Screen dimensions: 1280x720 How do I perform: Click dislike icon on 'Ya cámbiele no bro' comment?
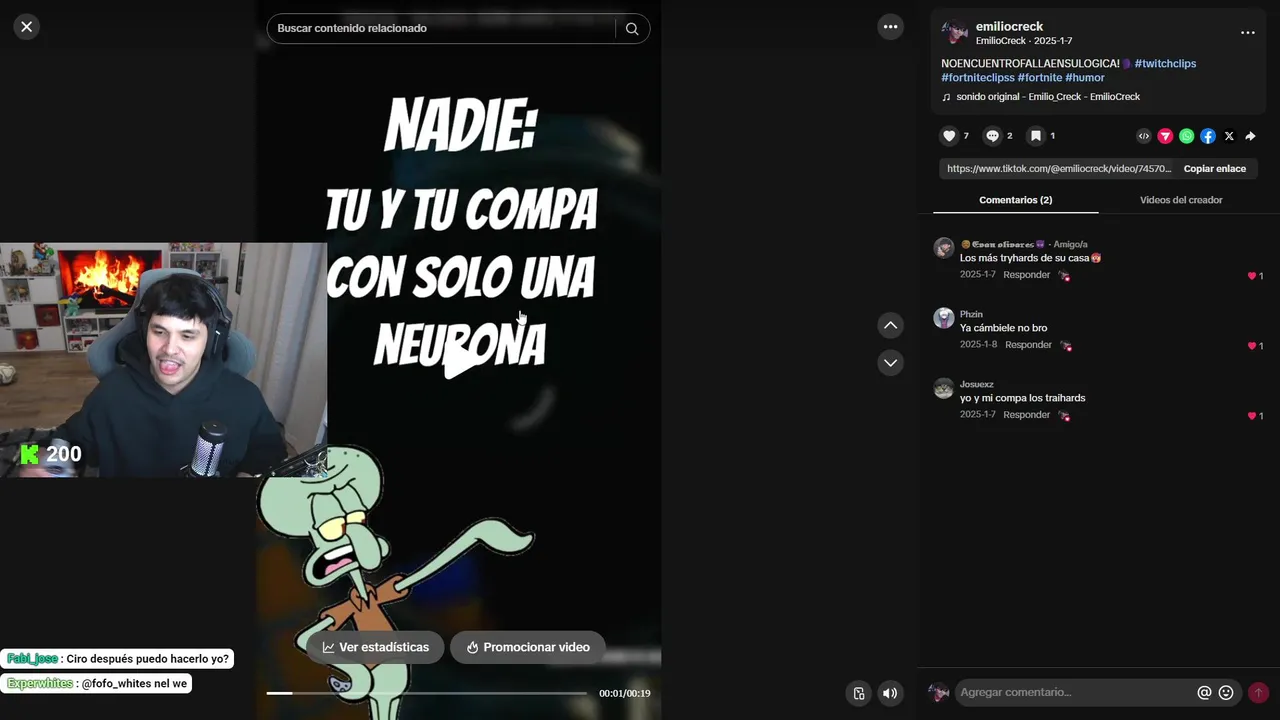click(x=1065, y=346)
